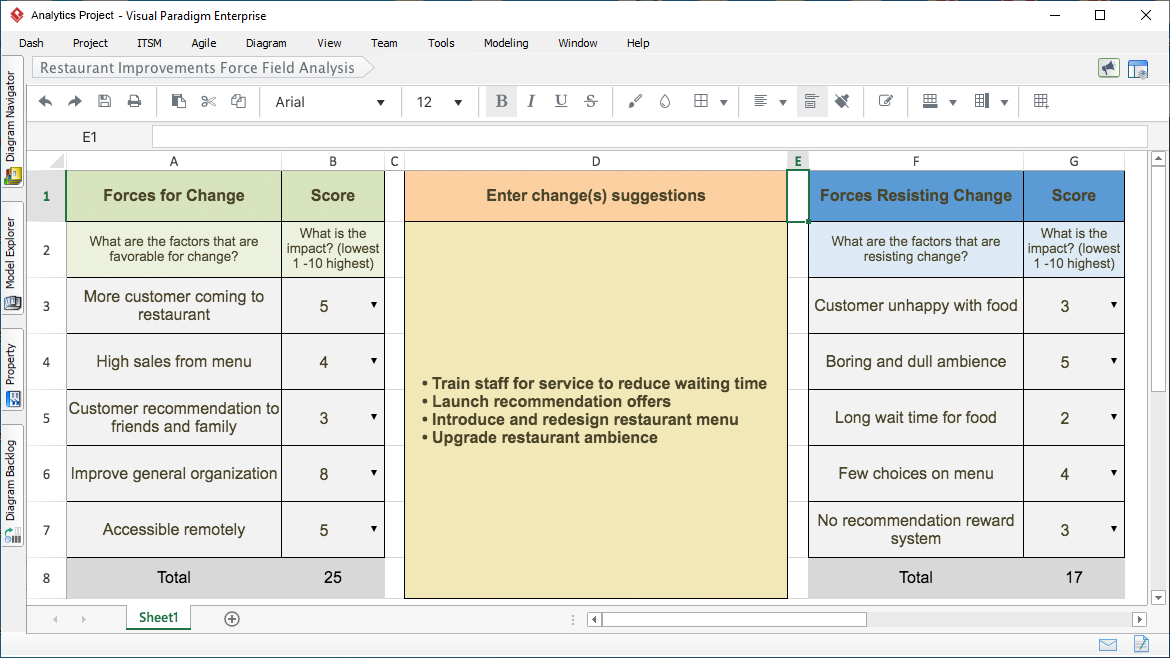Apply fill color with the droplet icon
This screenshot has width=1170, height=658.
(664, 101)
